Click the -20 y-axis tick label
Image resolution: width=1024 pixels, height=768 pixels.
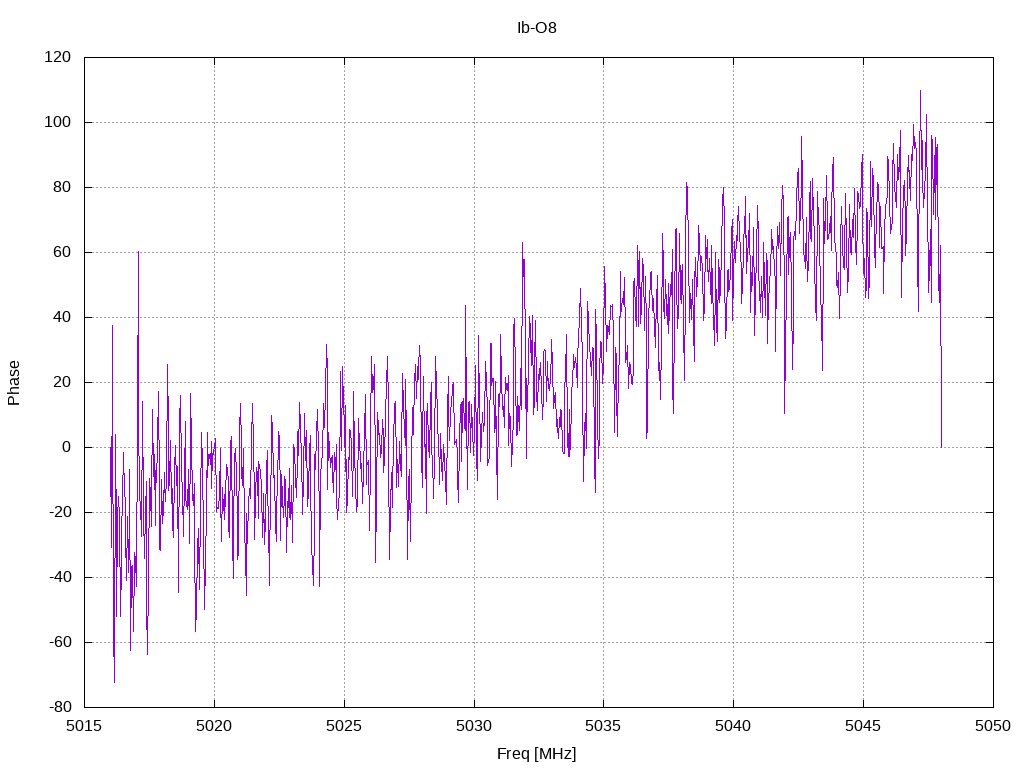click(x=59, y=512)
